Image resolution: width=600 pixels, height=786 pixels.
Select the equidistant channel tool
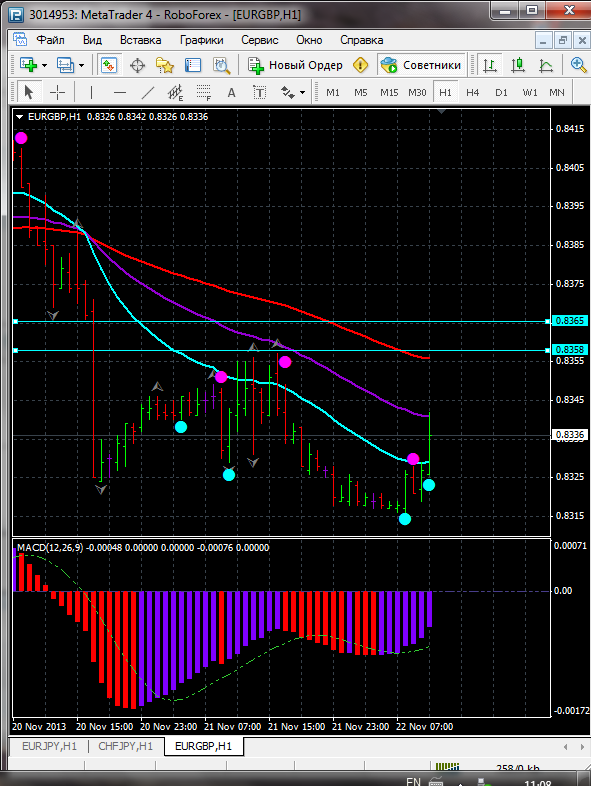coord(175,92)
